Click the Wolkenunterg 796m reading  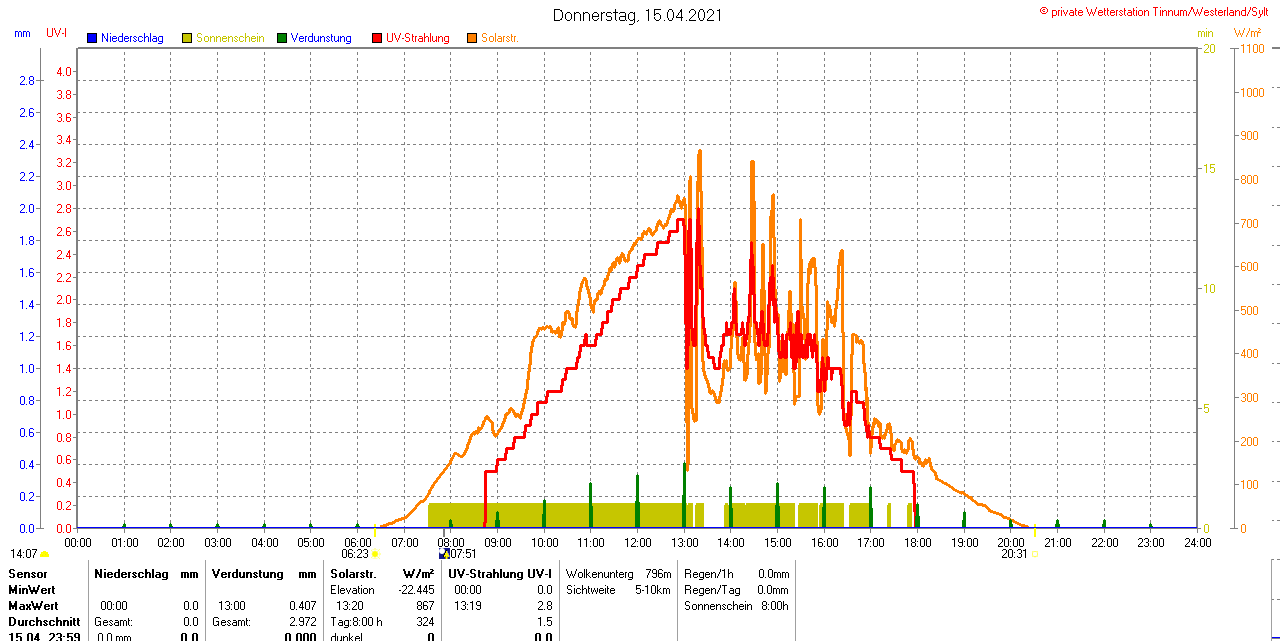point(618,574)
